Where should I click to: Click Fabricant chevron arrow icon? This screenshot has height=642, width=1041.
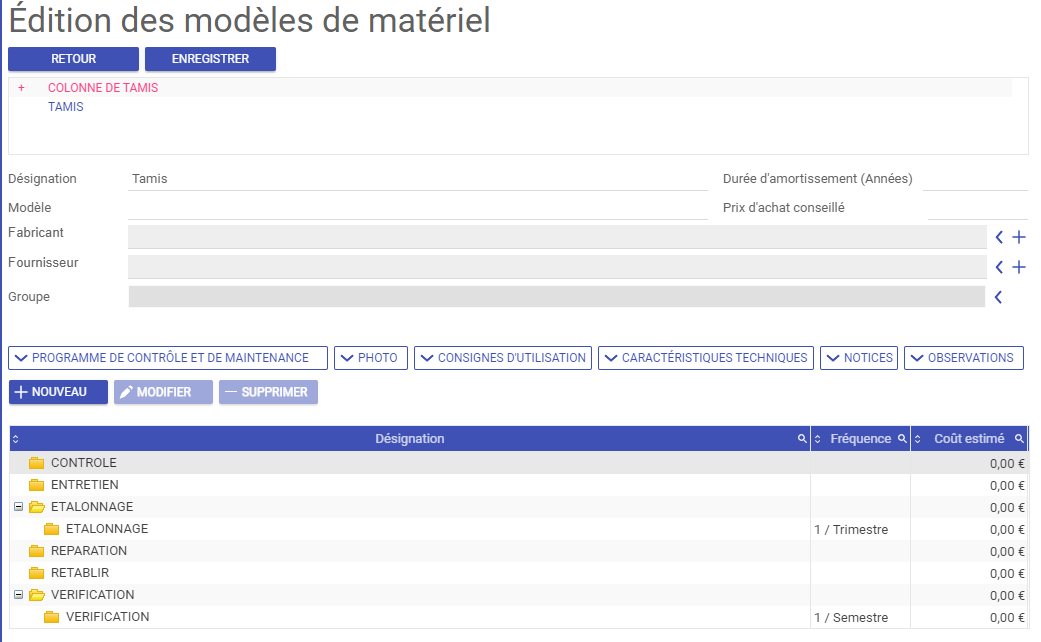tap(999, 237)
